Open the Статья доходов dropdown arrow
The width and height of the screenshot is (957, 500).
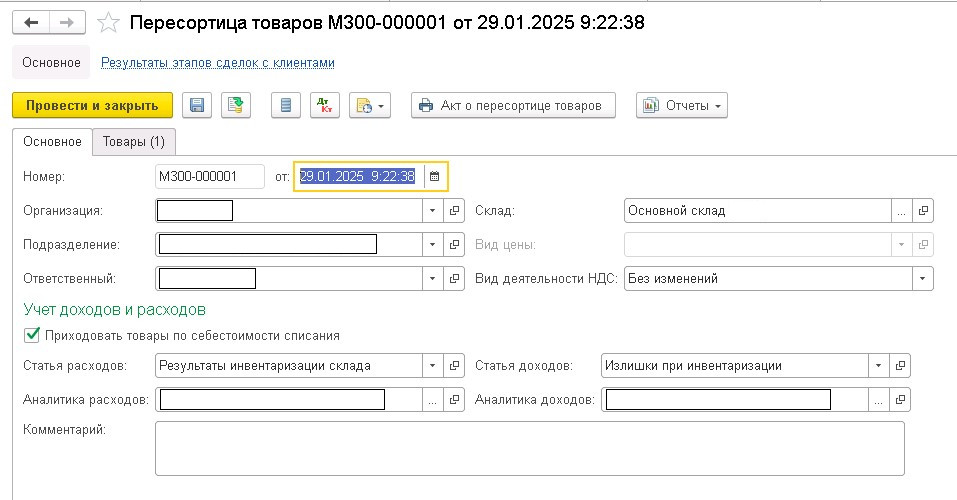point(878,366)
